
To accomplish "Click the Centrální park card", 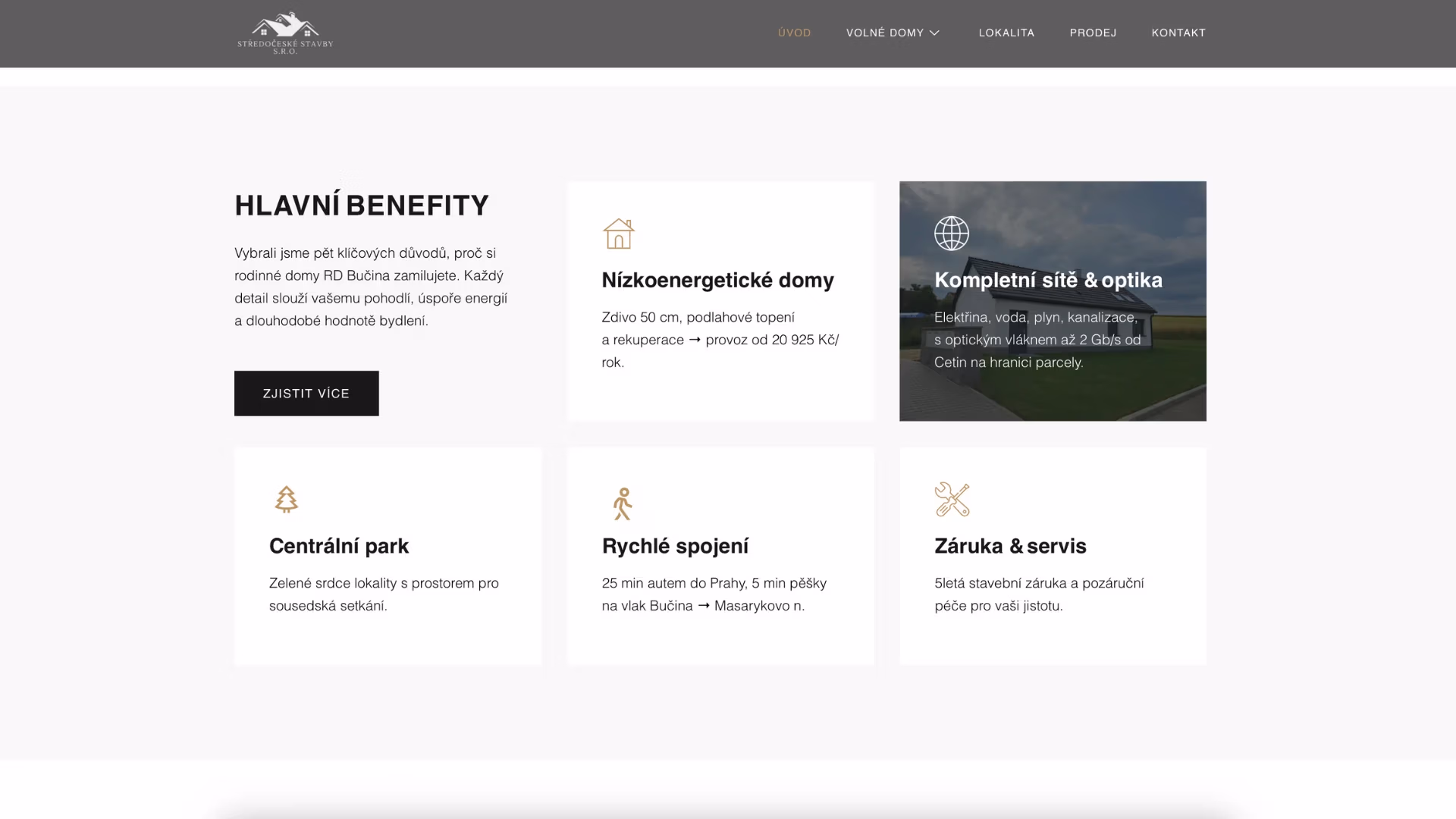I will click(x=388, y=556).
